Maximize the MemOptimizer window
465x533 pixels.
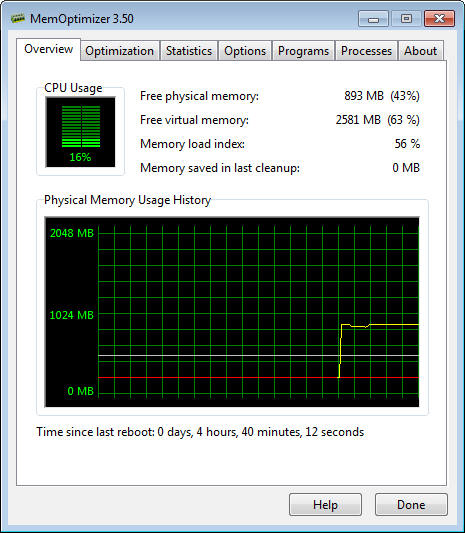(406, 18)
